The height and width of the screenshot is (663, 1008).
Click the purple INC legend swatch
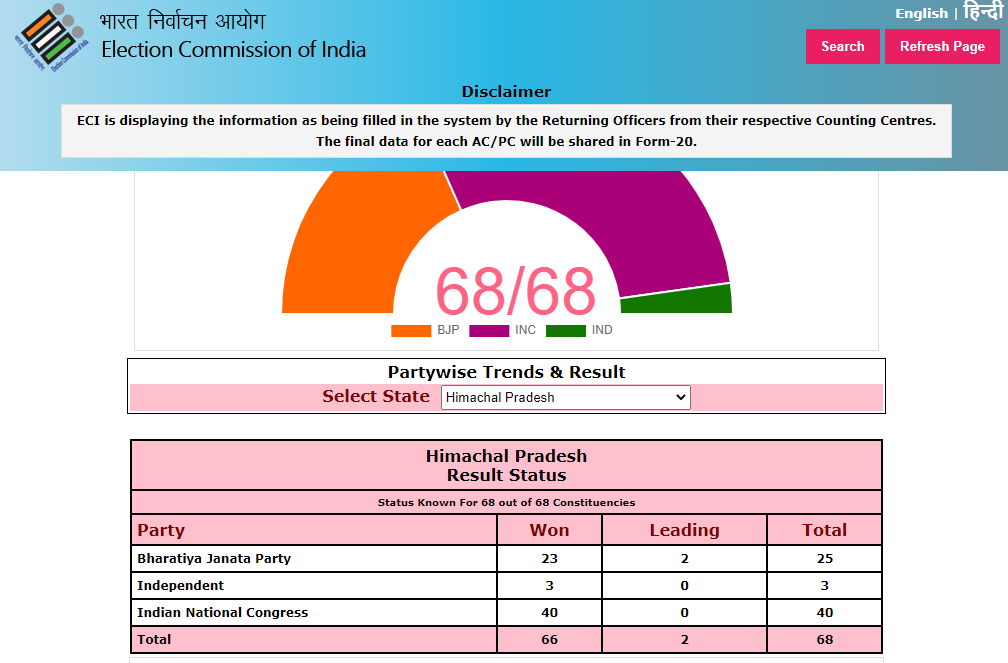(489, 331)
